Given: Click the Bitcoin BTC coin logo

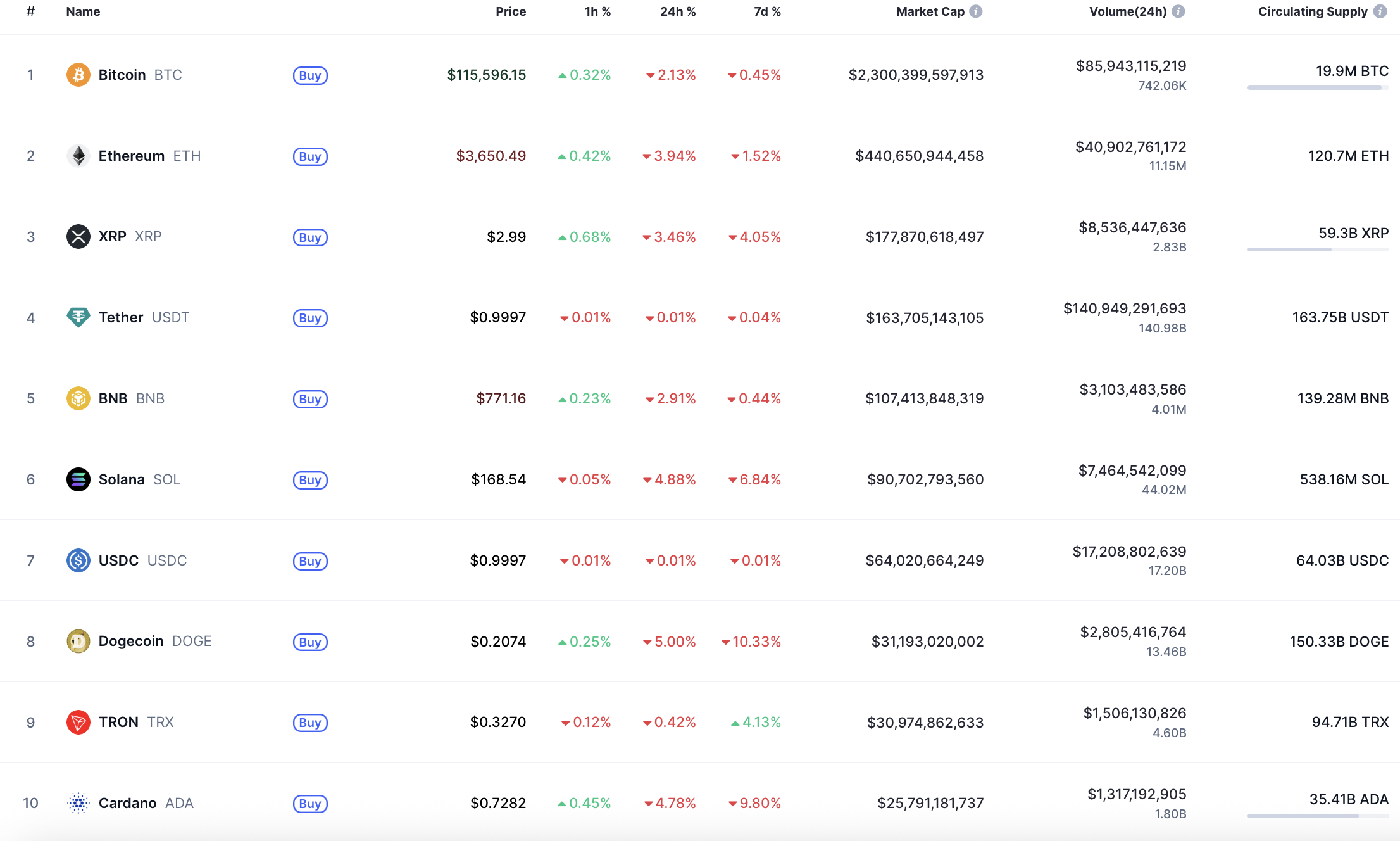Looking at the screenshot, I should click(78, 75).
